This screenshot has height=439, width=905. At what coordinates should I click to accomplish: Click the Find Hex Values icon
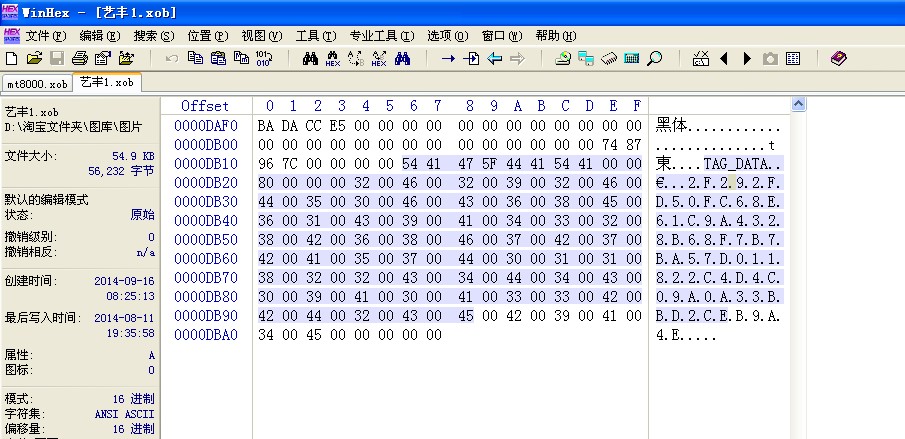pos(332,59)
